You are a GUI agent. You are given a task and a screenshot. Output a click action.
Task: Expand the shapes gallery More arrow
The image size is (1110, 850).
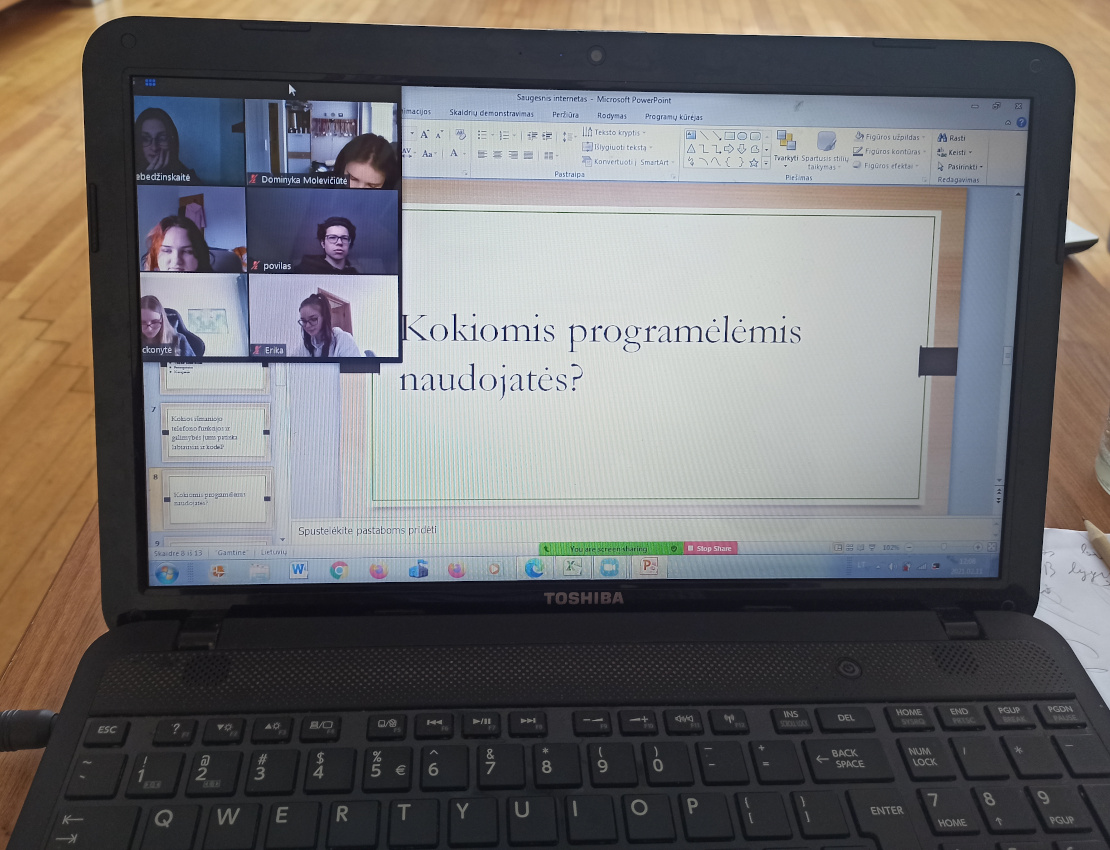coord(766,163)
